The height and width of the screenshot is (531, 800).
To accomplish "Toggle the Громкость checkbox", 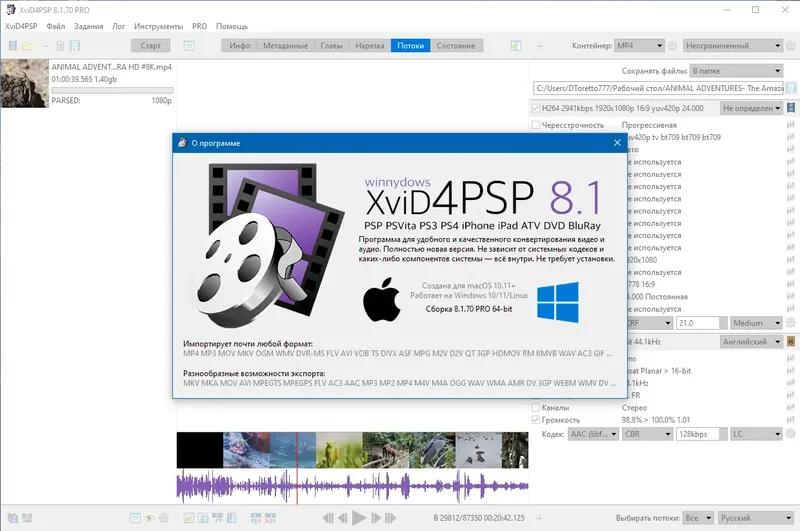I will 535,420.
